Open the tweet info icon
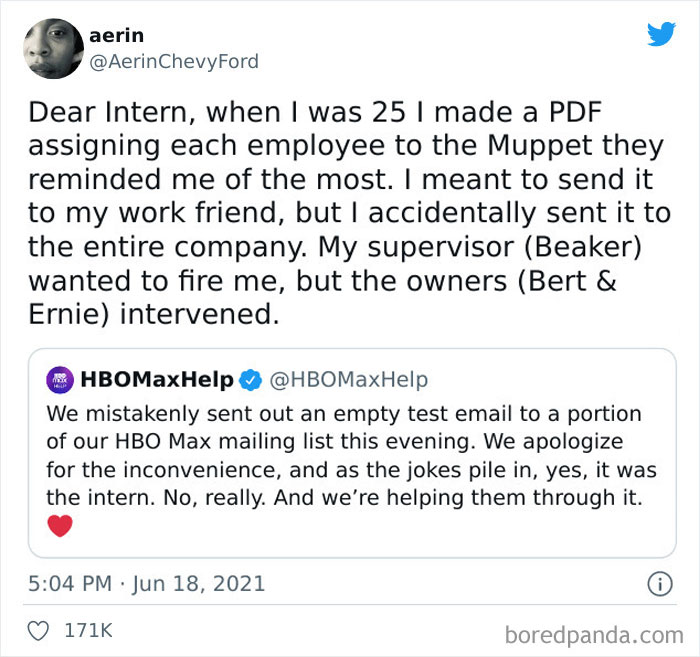The width and height of the screenshot is (700, 657). click(x=659, y=584)
